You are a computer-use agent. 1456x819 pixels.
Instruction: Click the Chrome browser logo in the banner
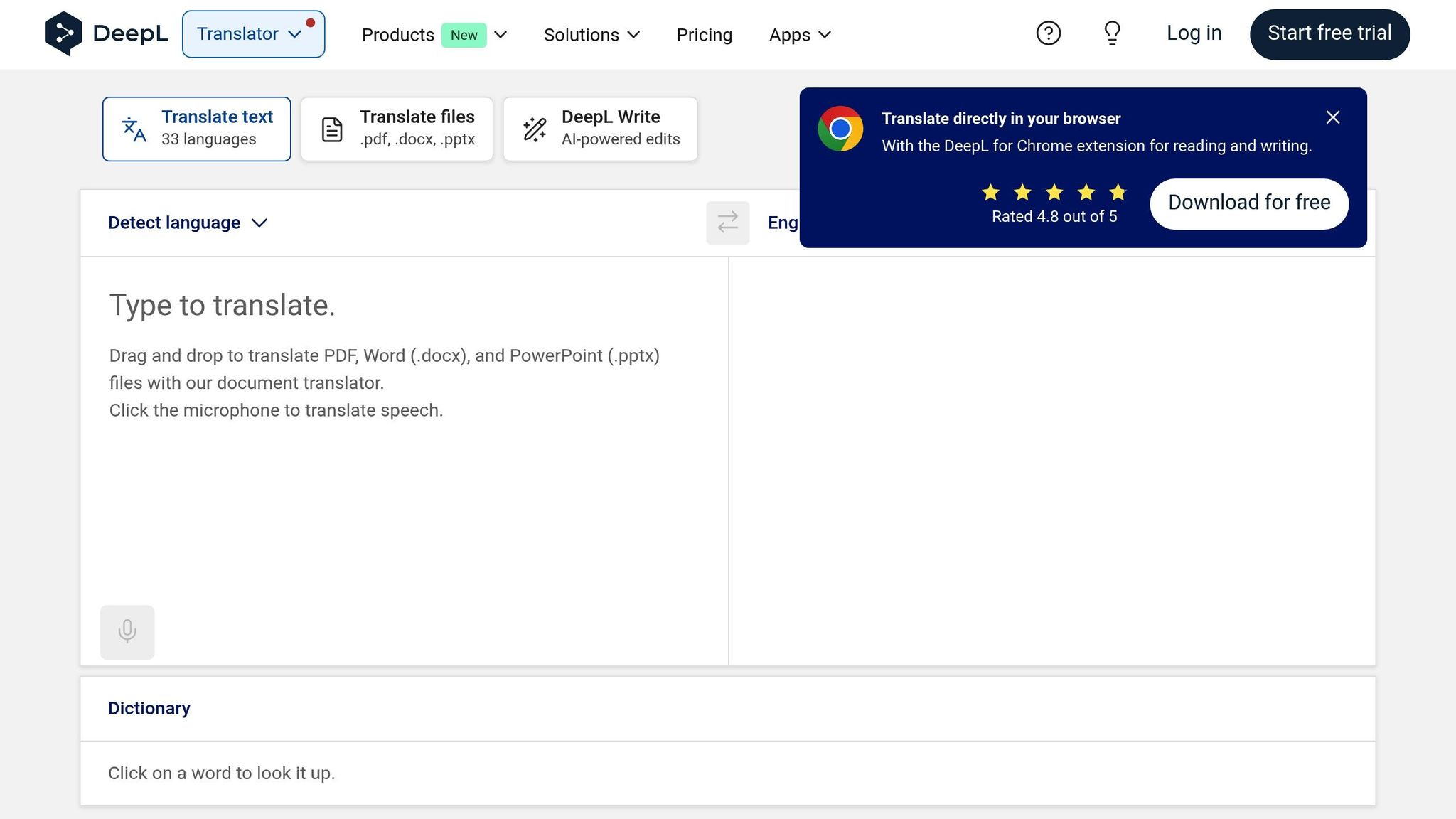(840, 129)
